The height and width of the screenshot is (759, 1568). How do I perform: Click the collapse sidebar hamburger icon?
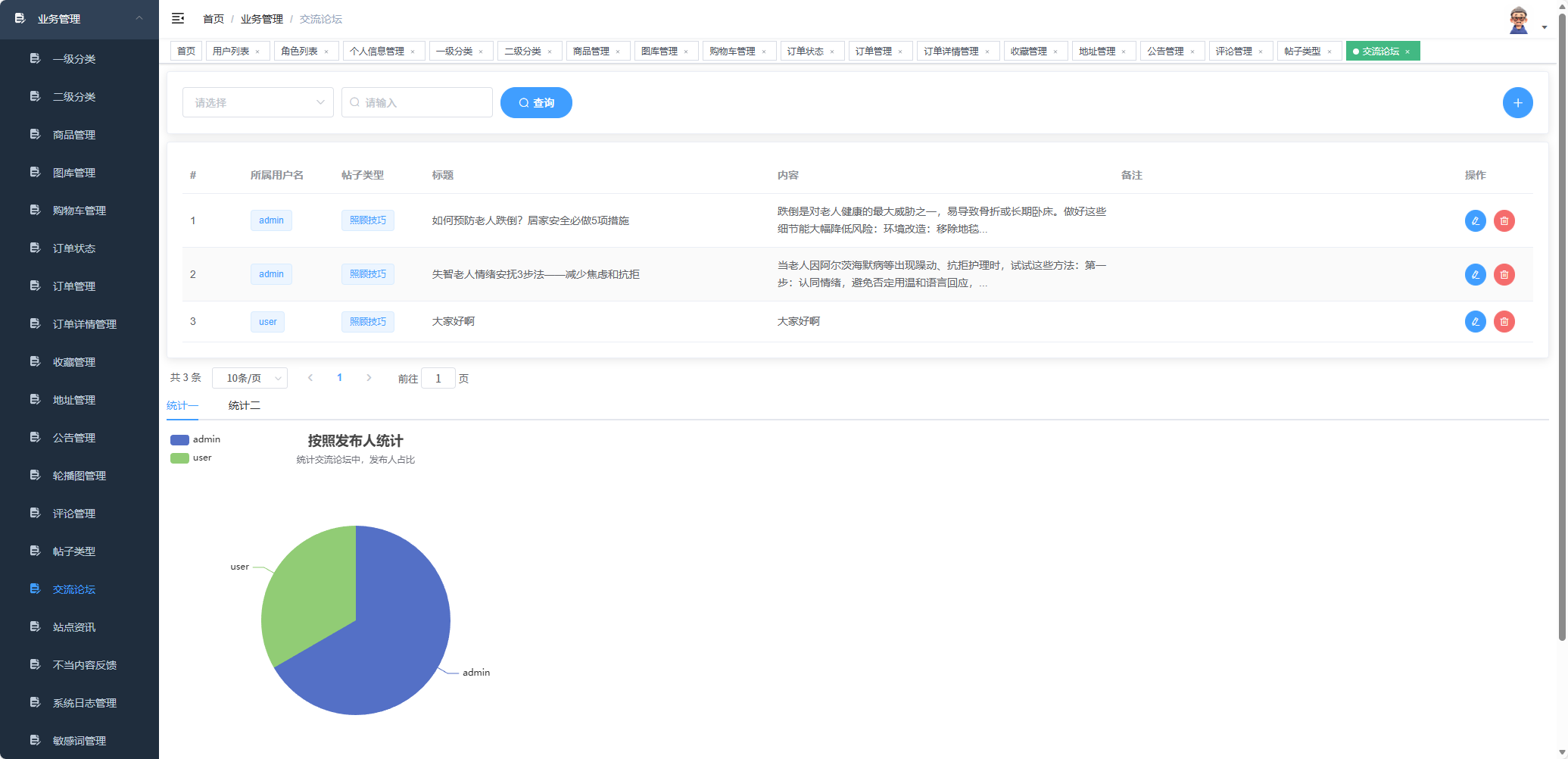click(178, 18)
